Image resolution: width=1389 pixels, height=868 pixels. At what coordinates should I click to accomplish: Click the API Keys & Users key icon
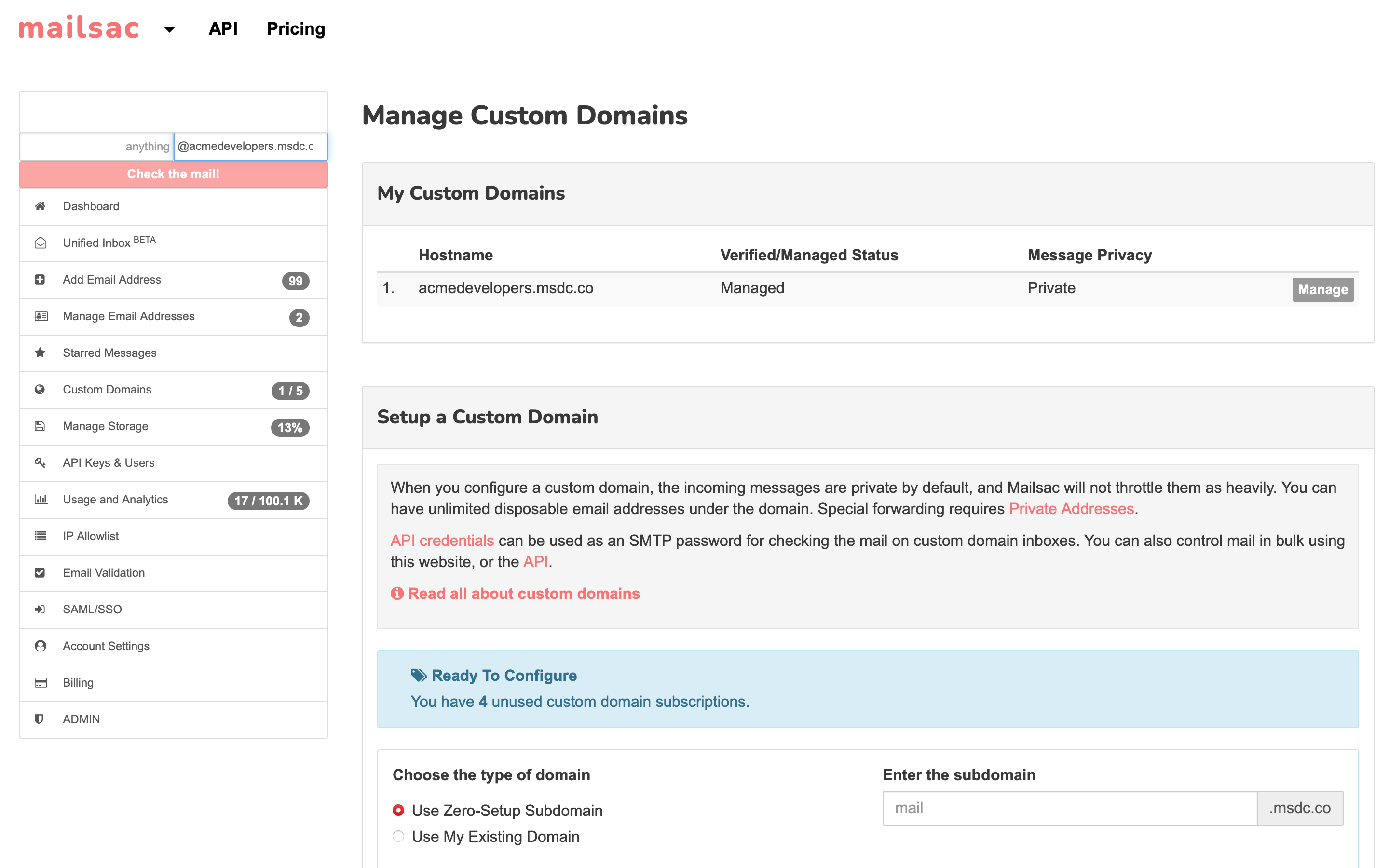[x=40, y=463]
